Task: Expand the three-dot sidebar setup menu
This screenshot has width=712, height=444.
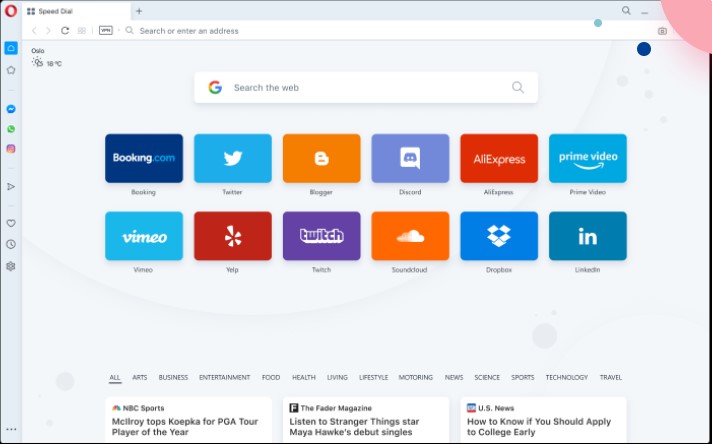Action: [x=11, y=428]
